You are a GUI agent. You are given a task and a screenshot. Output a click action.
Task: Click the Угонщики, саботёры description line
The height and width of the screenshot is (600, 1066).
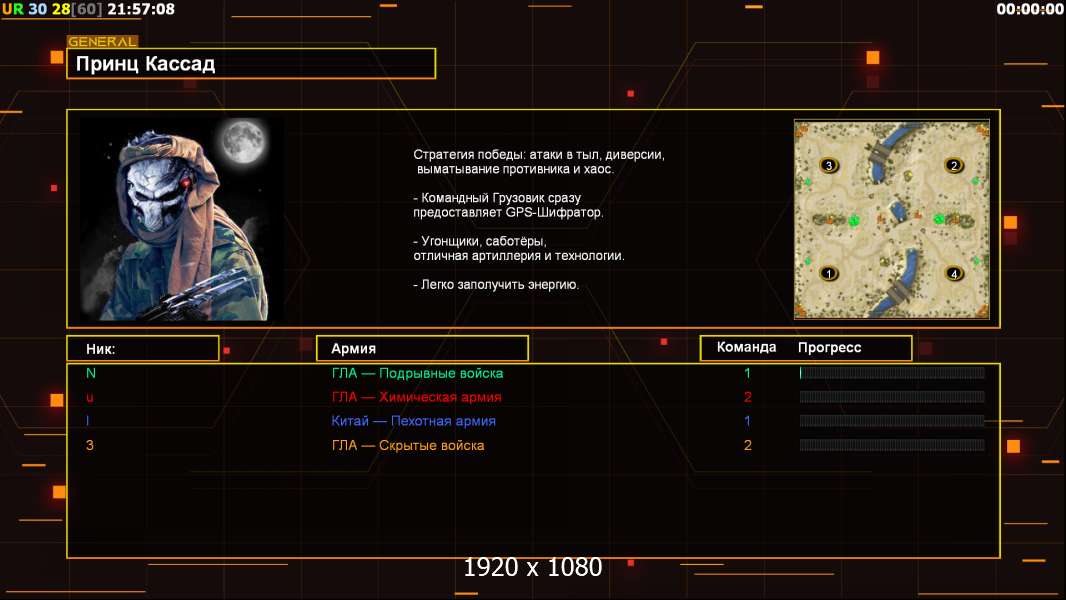point(519,249)
